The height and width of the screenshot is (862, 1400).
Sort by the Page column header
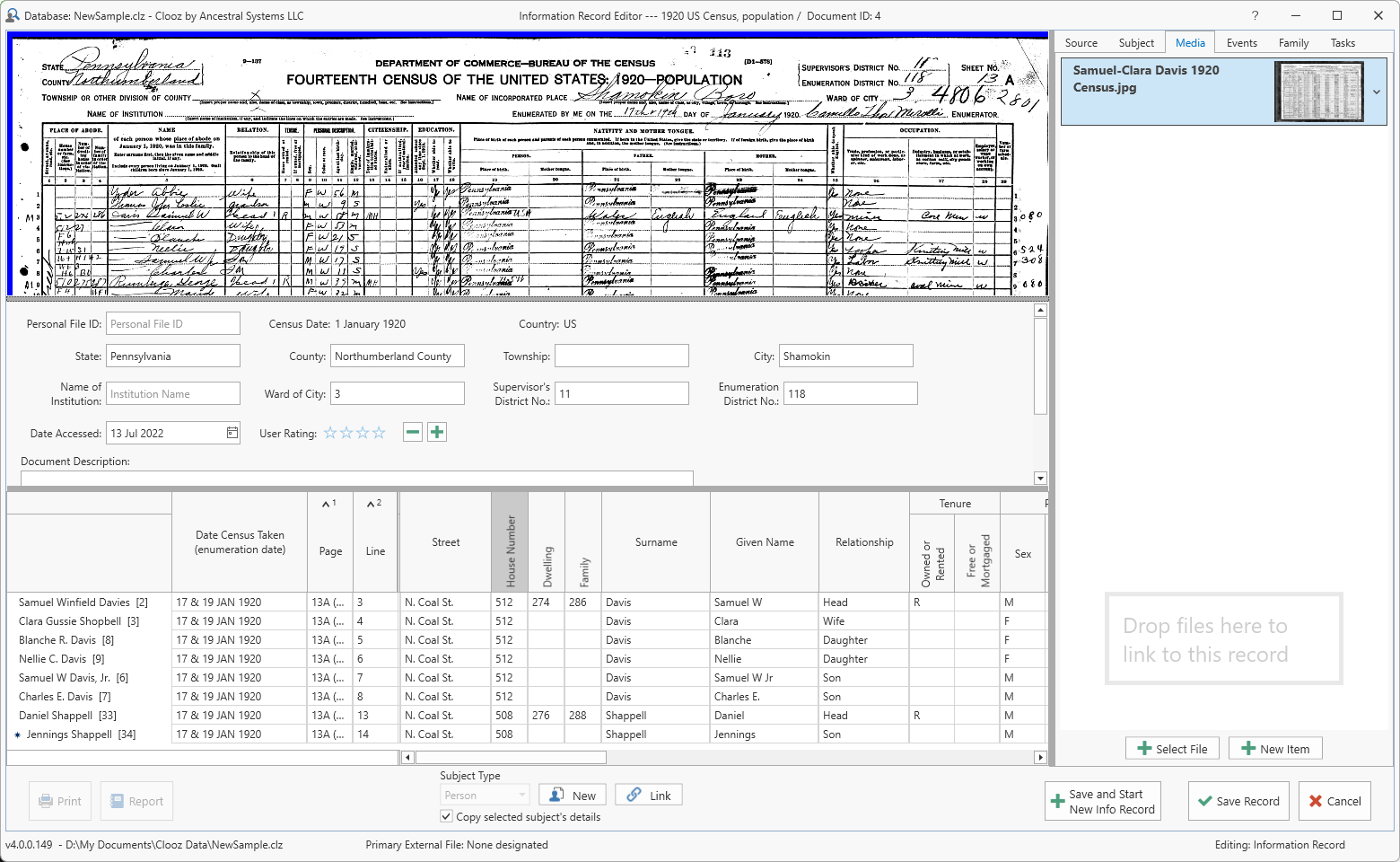[x=330, y=550]
